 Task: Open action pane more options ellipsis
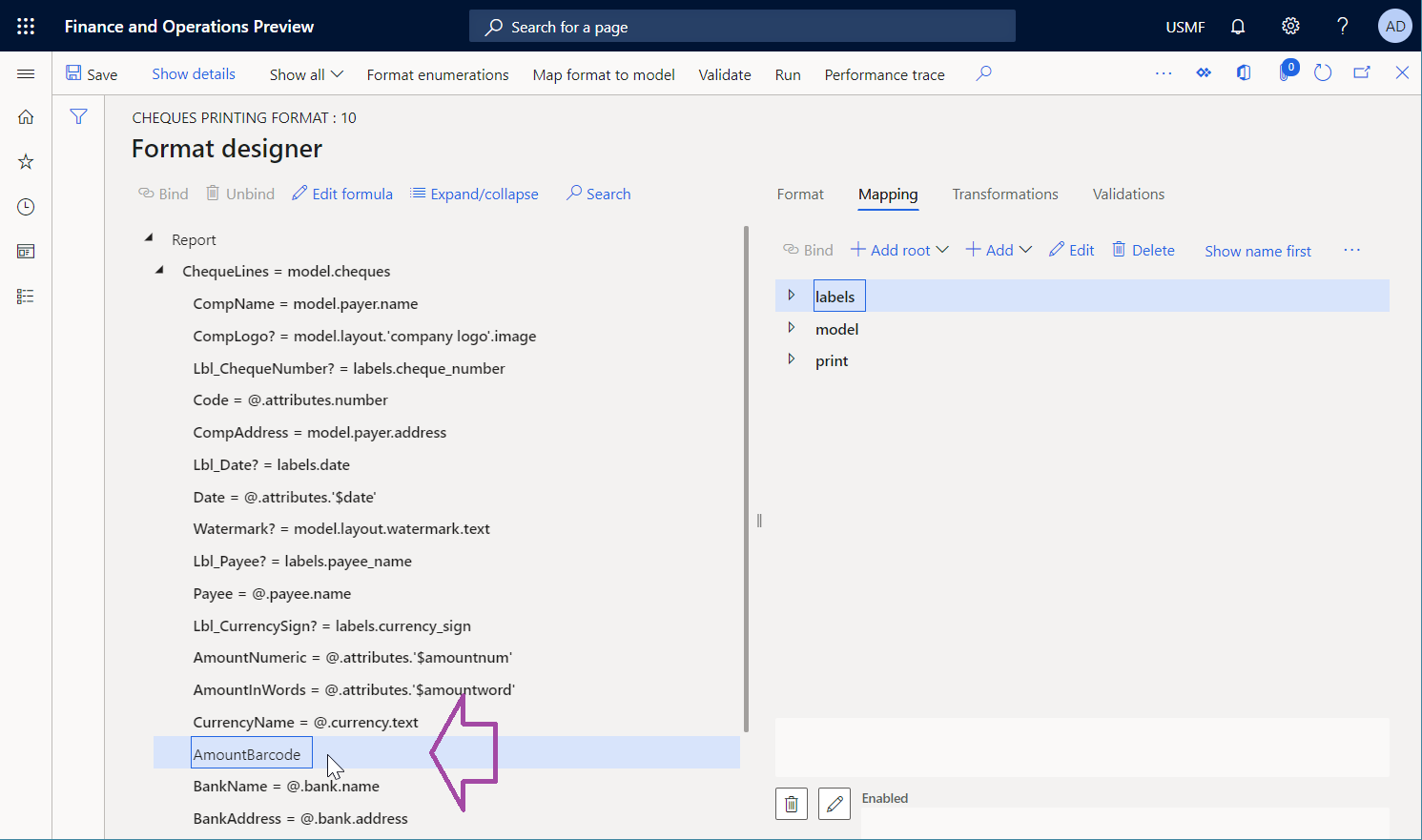(x=1164, y=73)
